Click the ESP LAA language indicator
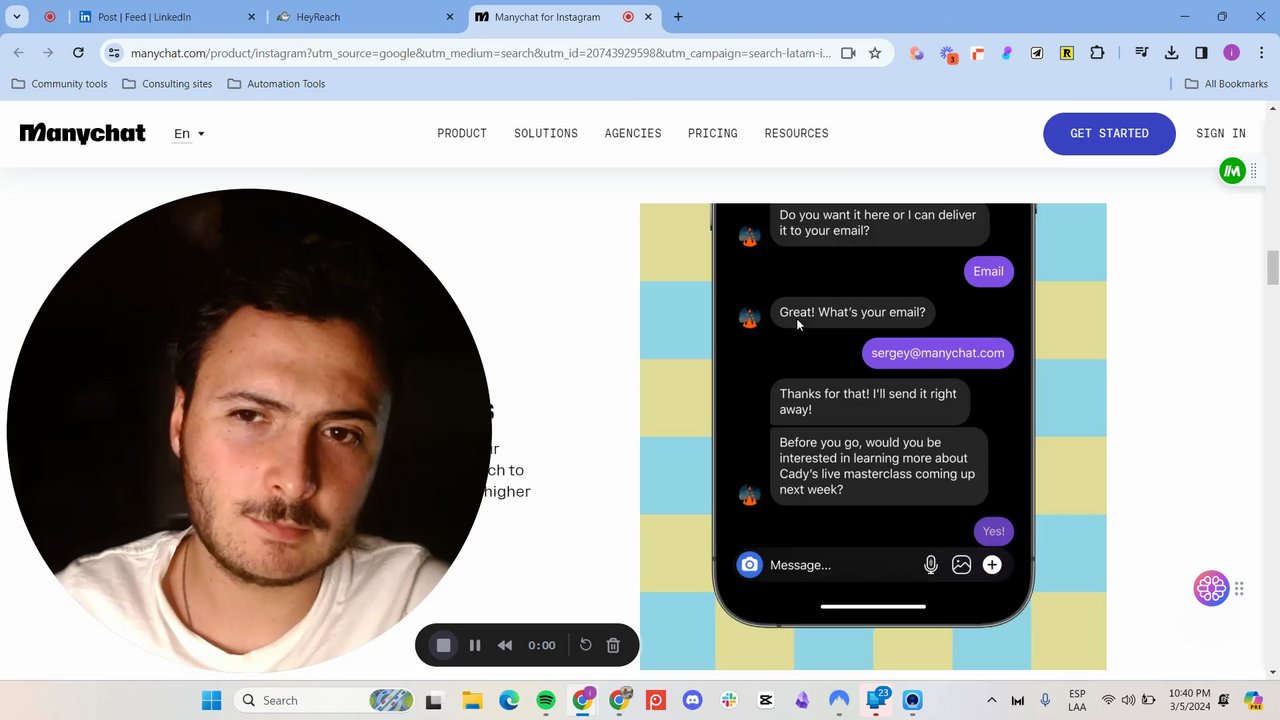The image size is (1280, 720). click(1077, 700)
